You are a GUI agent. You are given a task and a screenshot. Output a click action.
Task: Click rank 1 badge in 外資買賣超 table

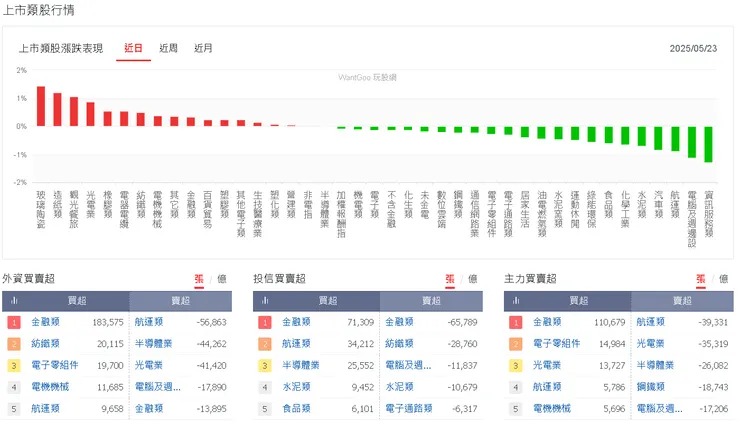coord(13,322)
